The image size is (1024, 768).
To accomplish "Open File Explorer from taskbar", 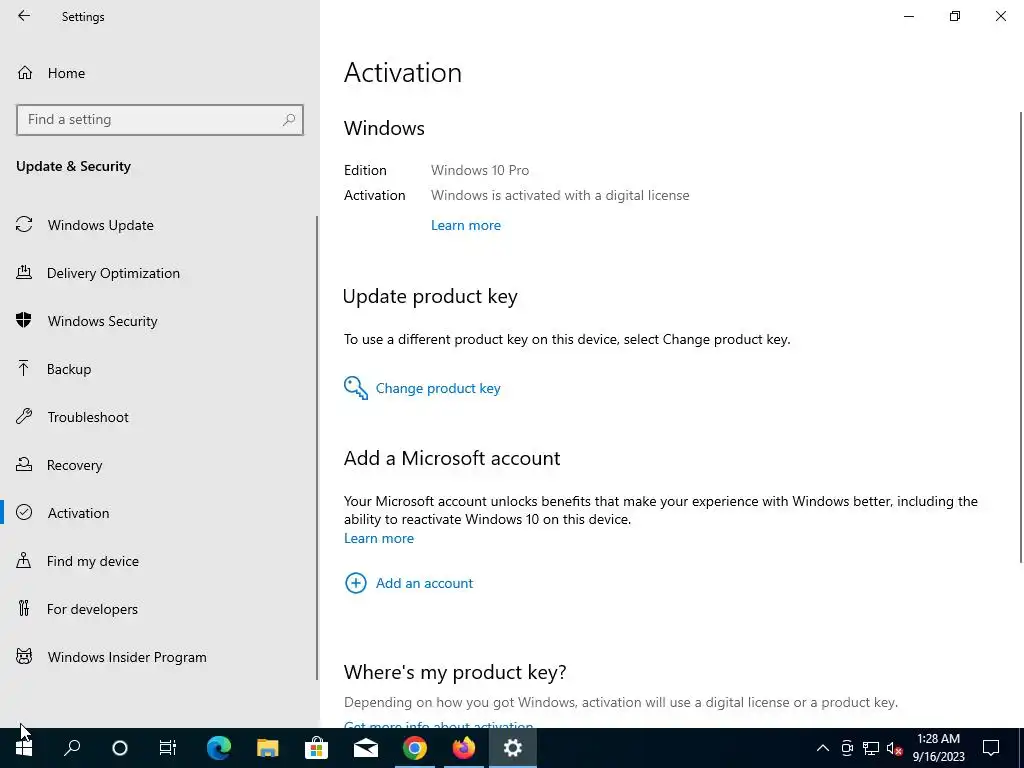I will pyautogui.click(x=268, y=748).
